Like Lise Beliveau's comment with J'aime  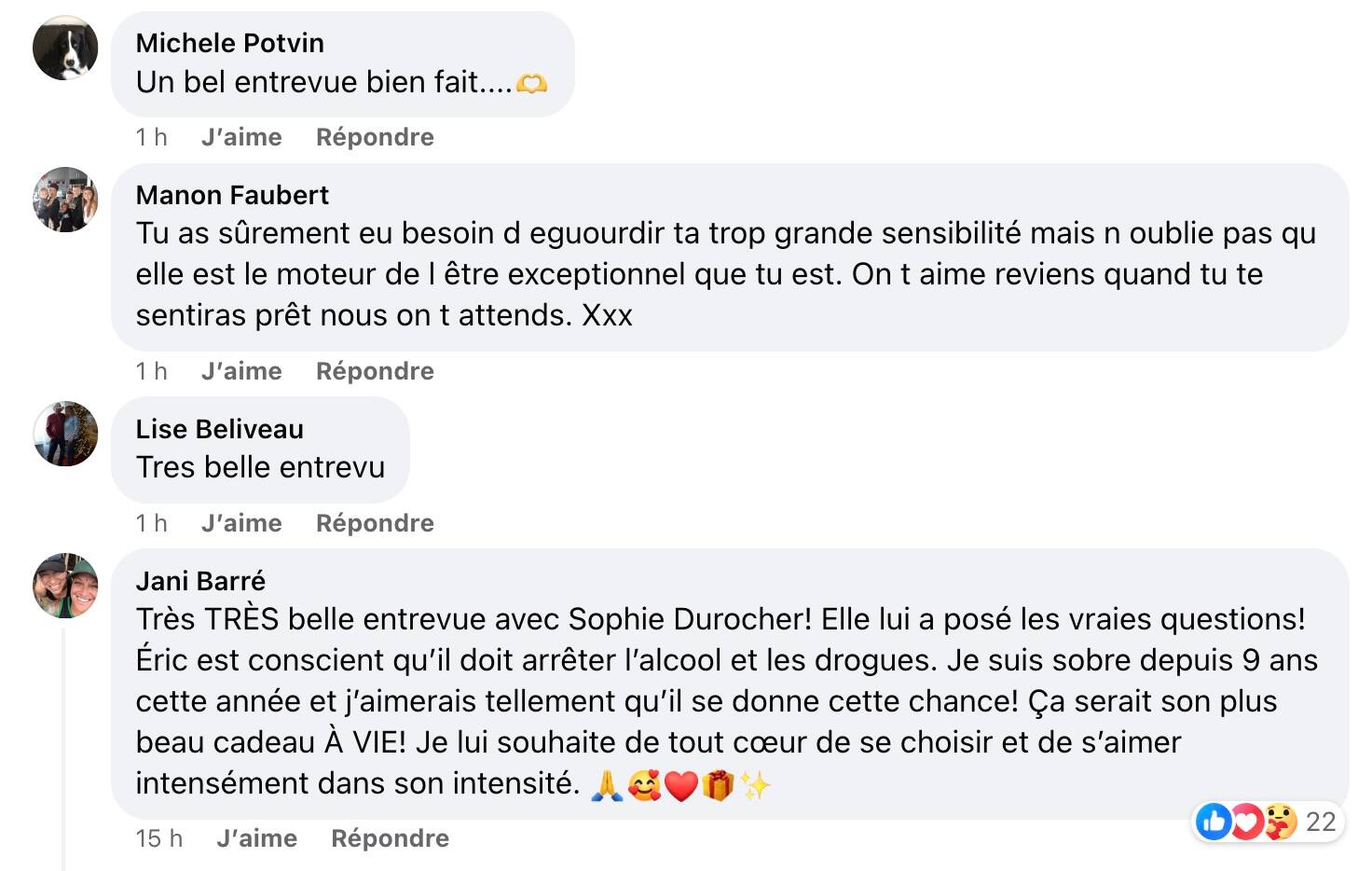241,523
